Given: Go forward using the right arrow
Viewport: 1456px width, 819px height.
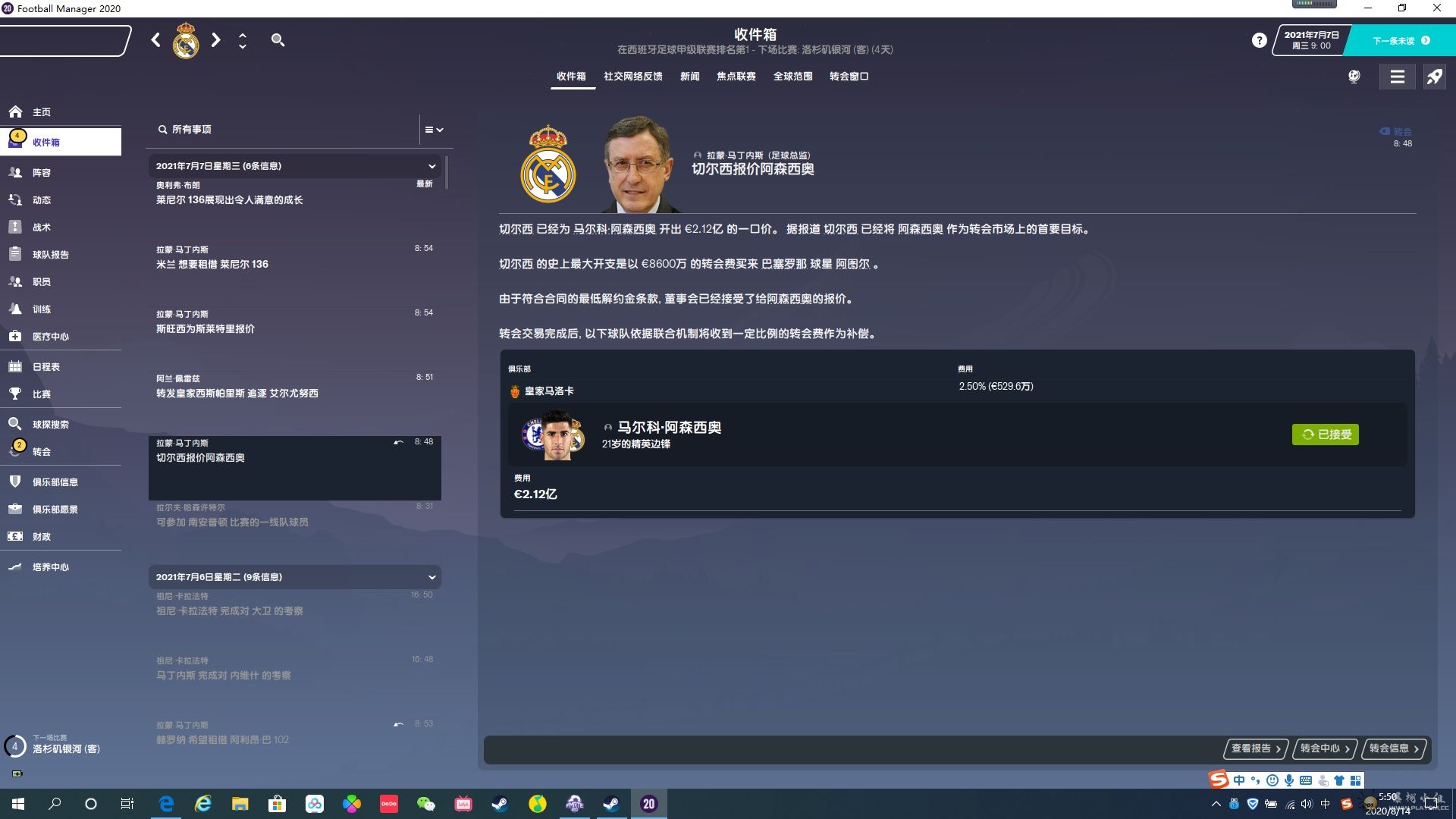Looking at the screenshot, I should point(216,40).
